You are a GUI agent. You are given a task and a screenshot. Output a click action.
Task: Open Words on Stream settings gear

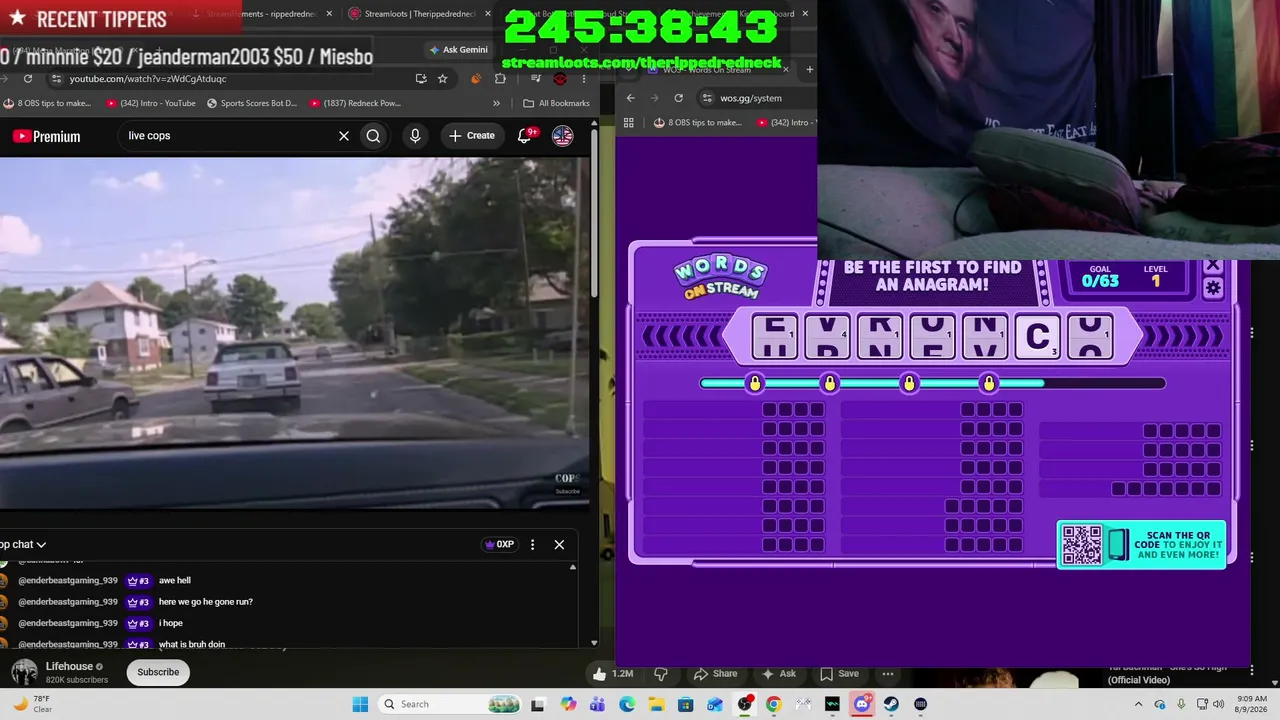coord(1213,288)
